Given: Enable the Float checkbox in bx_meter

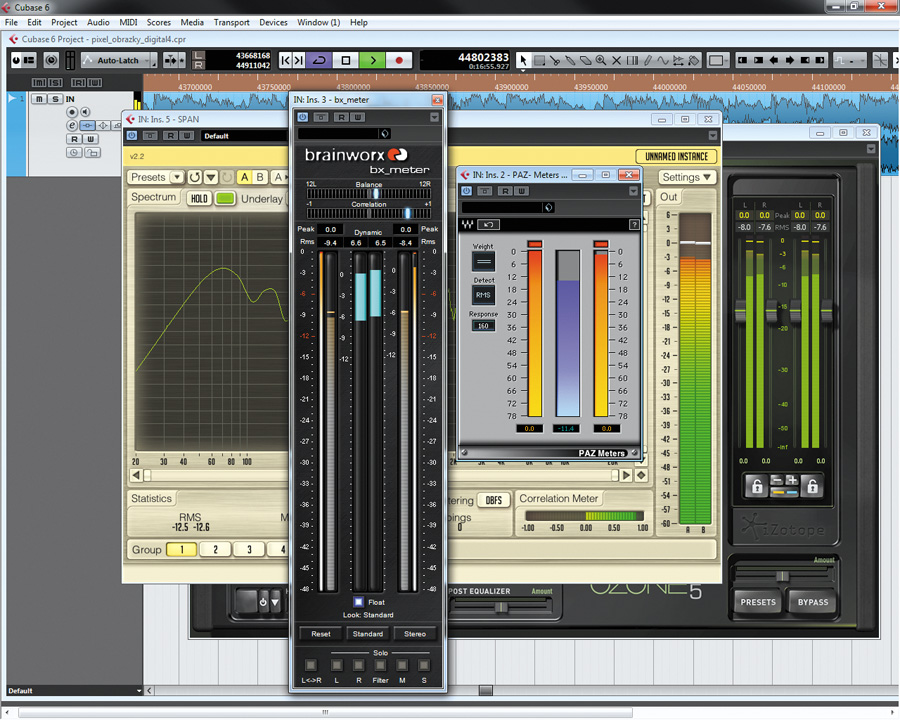Looking at the screenshot, I should [x=359, y=602].
